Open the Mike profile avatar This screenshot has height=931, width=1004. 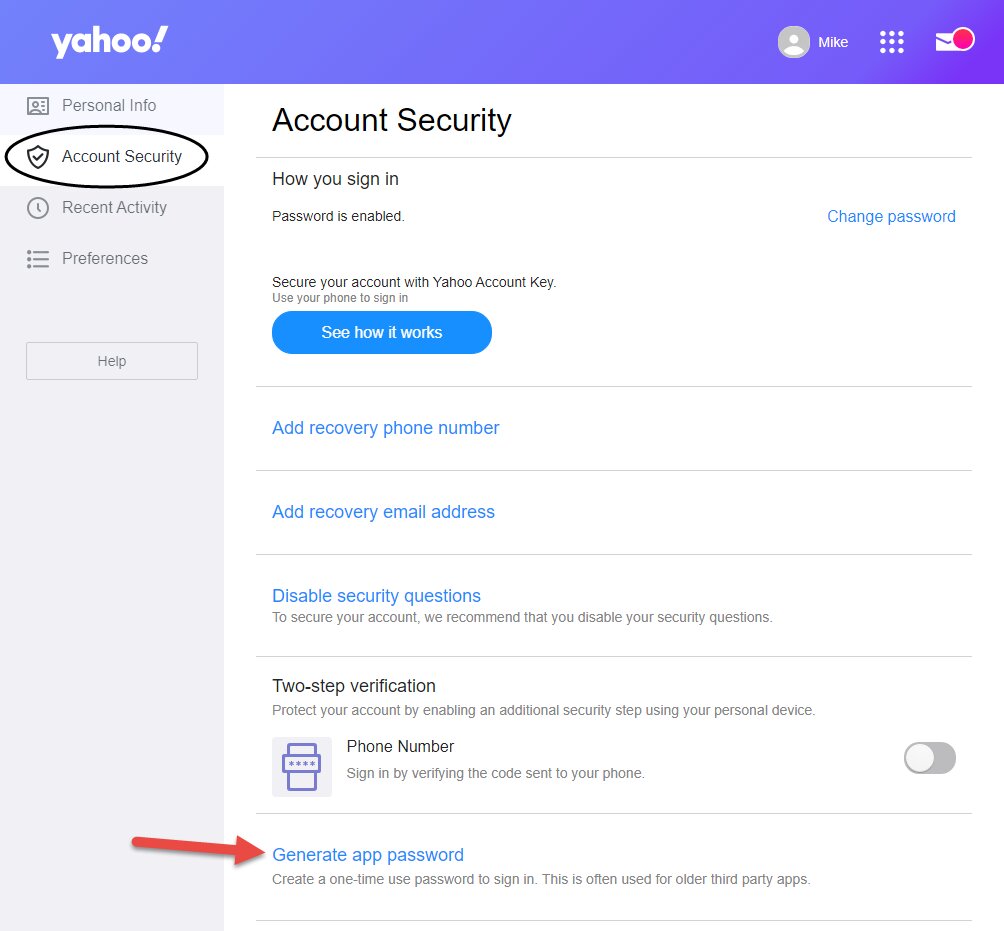tap(794, 42)
